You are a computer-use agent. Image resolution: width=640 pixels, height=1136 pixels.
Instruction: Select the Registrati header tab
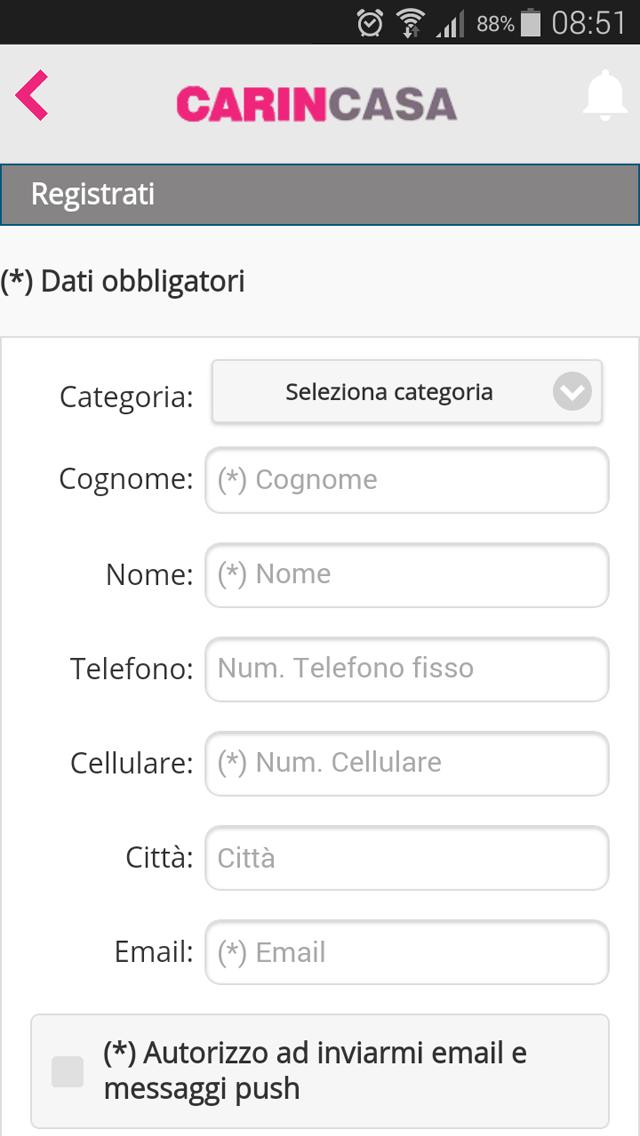(320, 195)
